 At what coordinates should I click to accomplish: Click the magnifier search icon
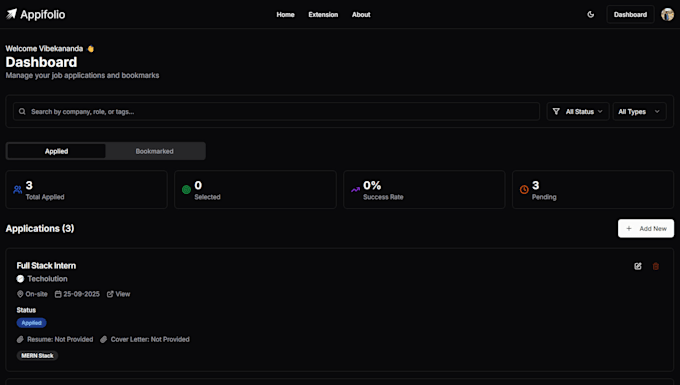tap(22, 111)
